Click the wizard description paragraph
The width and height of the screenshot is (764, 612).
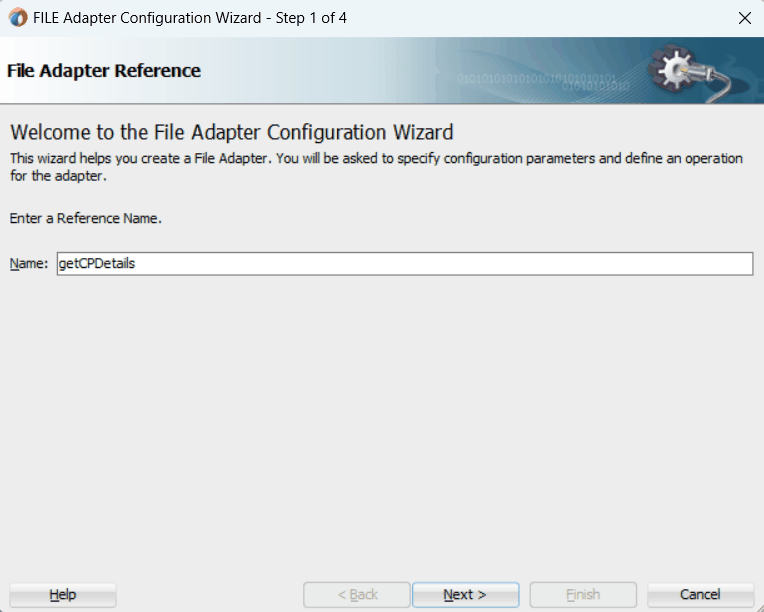(376, 167)
